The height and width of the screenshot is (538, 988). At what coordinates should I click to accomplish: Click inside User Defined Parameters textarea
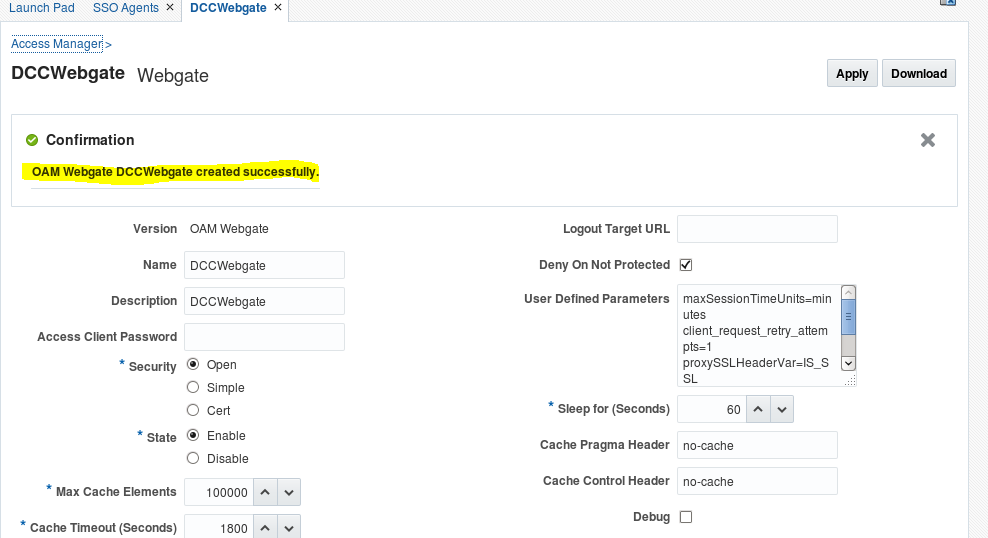pyautogui.click(x=759, y=336)
